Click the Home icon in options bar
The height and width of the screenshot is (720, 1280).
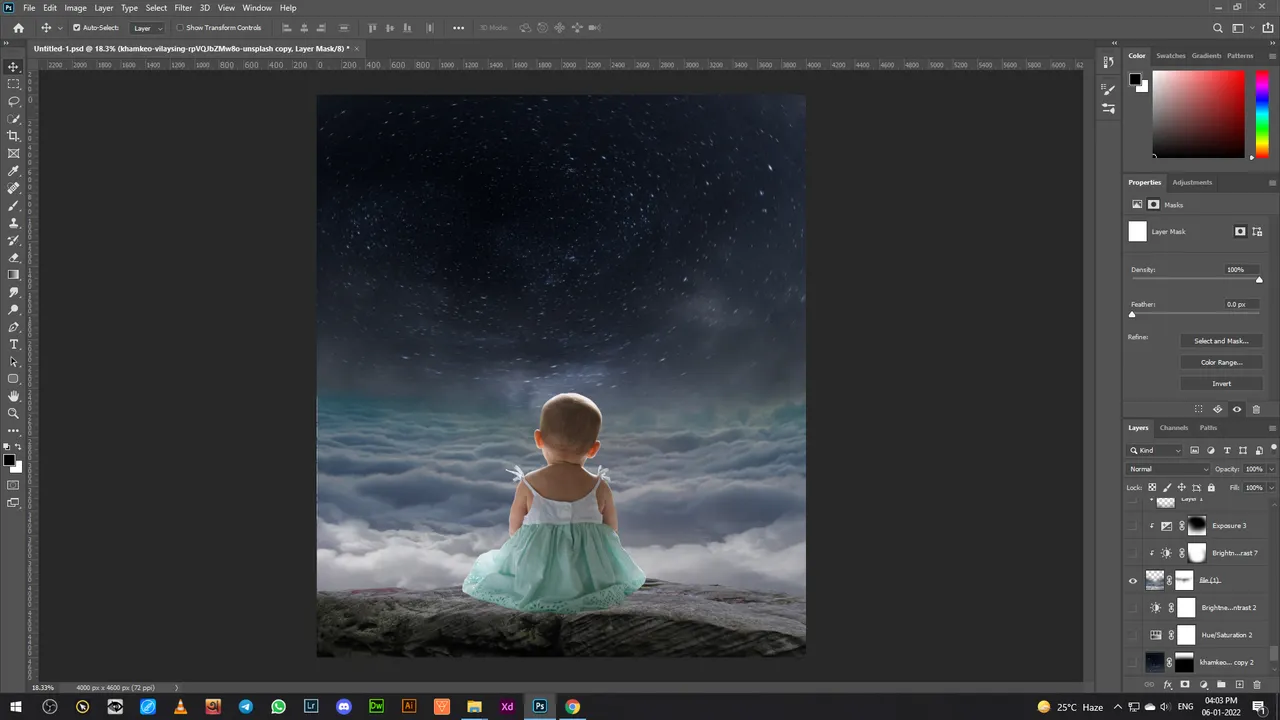(x=18, y=28)
